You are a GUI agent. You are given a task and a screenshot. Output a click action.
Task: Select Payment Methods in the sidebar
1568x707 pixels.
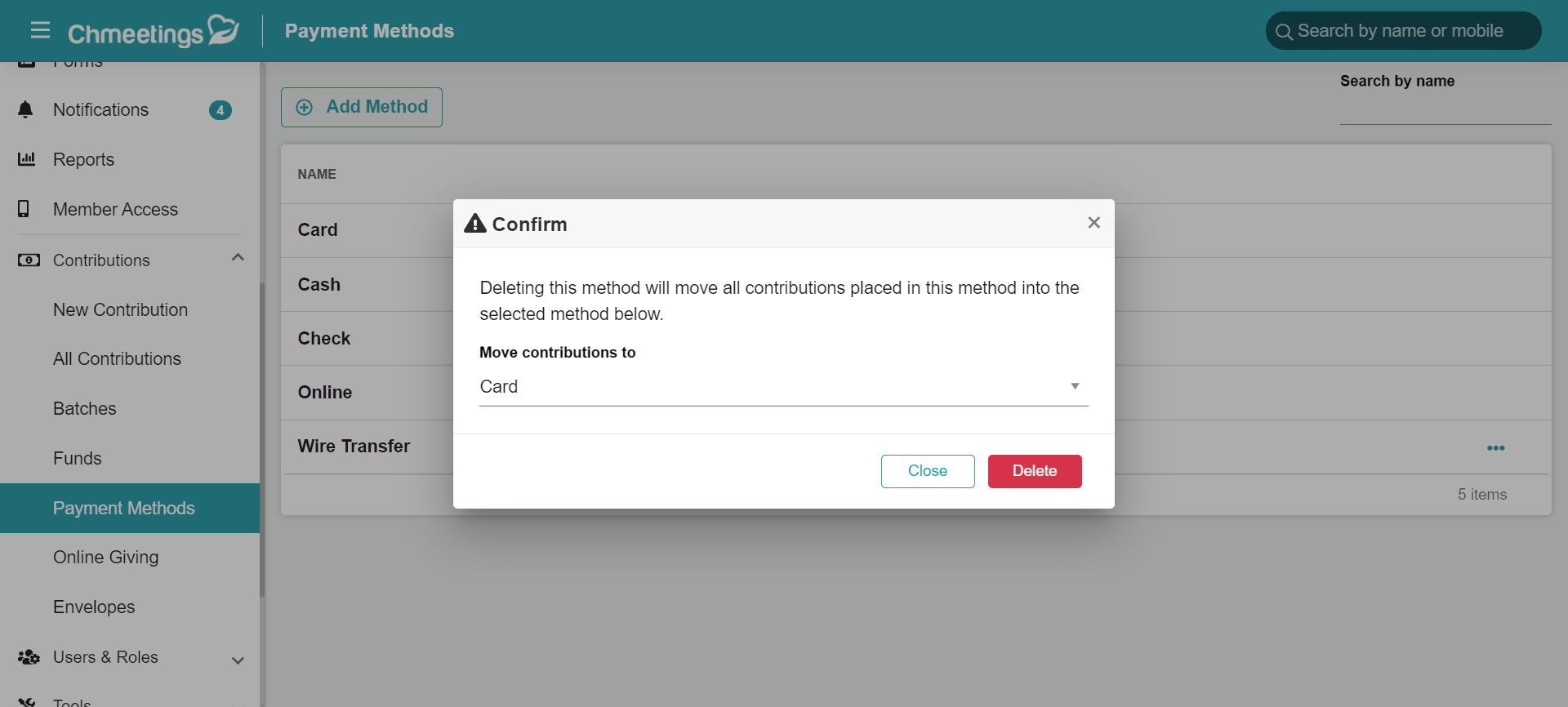click(x=130, y=509)
